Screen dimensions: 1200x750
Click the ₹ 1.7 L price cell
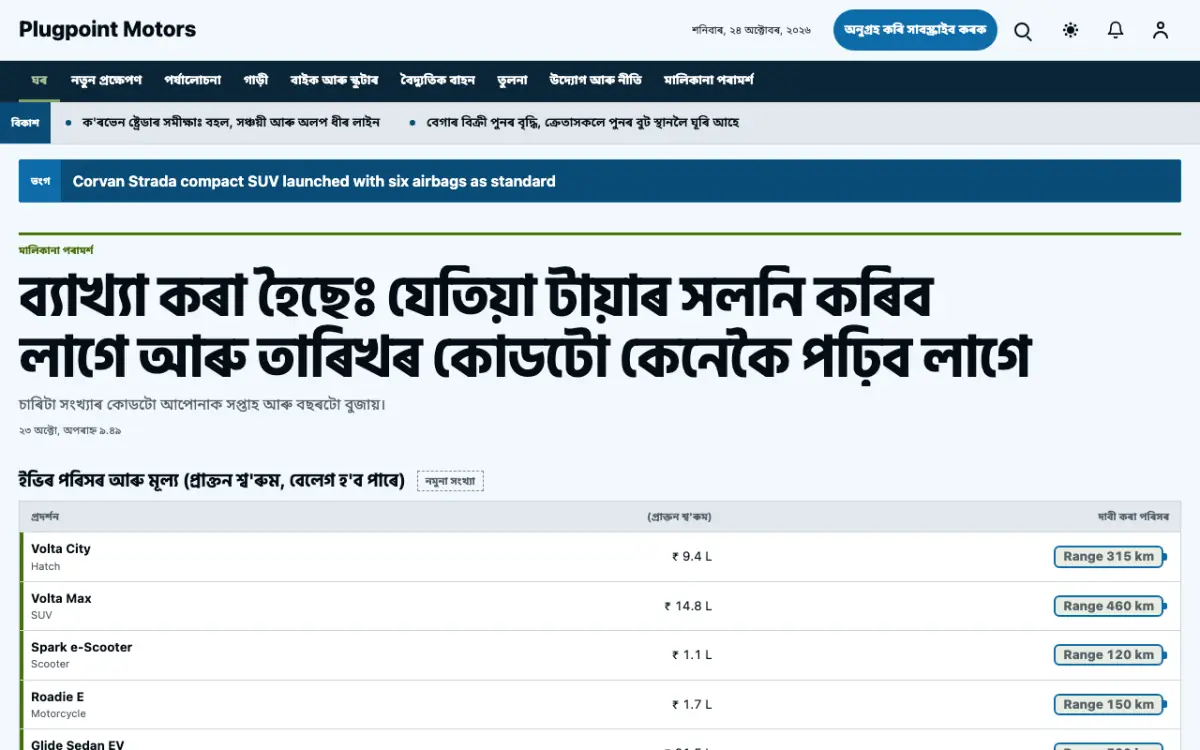point(692,704)
